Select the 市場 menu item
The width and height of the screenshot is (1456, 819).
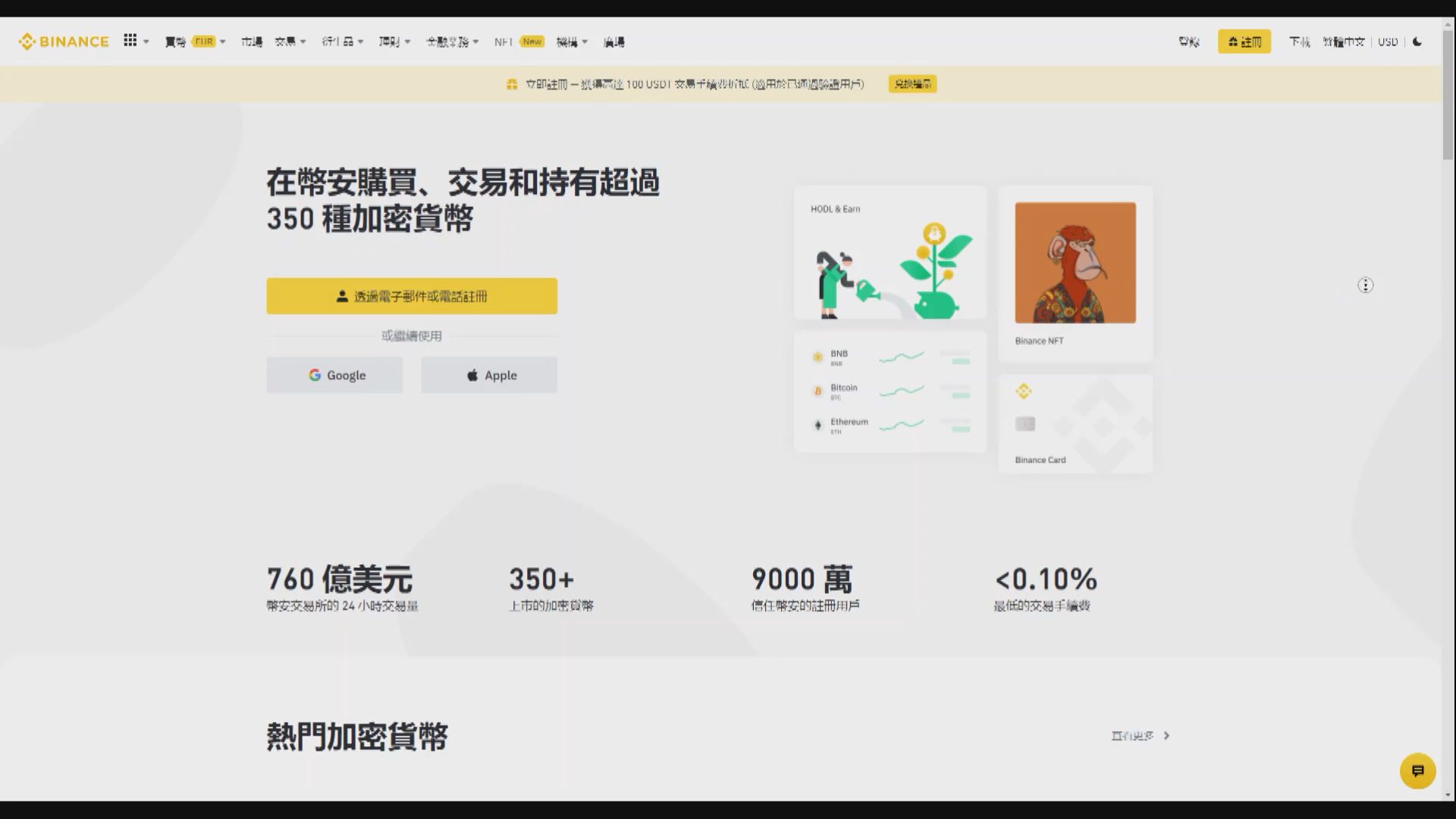point(250,42)
